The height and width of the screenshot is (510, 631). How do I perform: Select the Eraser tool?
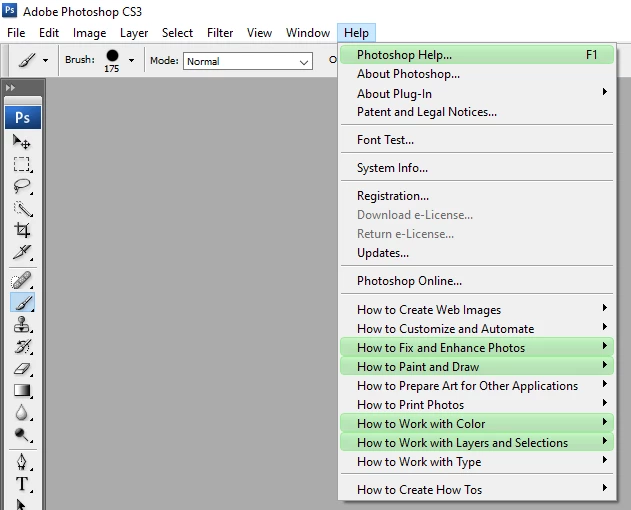coord(22,368)
